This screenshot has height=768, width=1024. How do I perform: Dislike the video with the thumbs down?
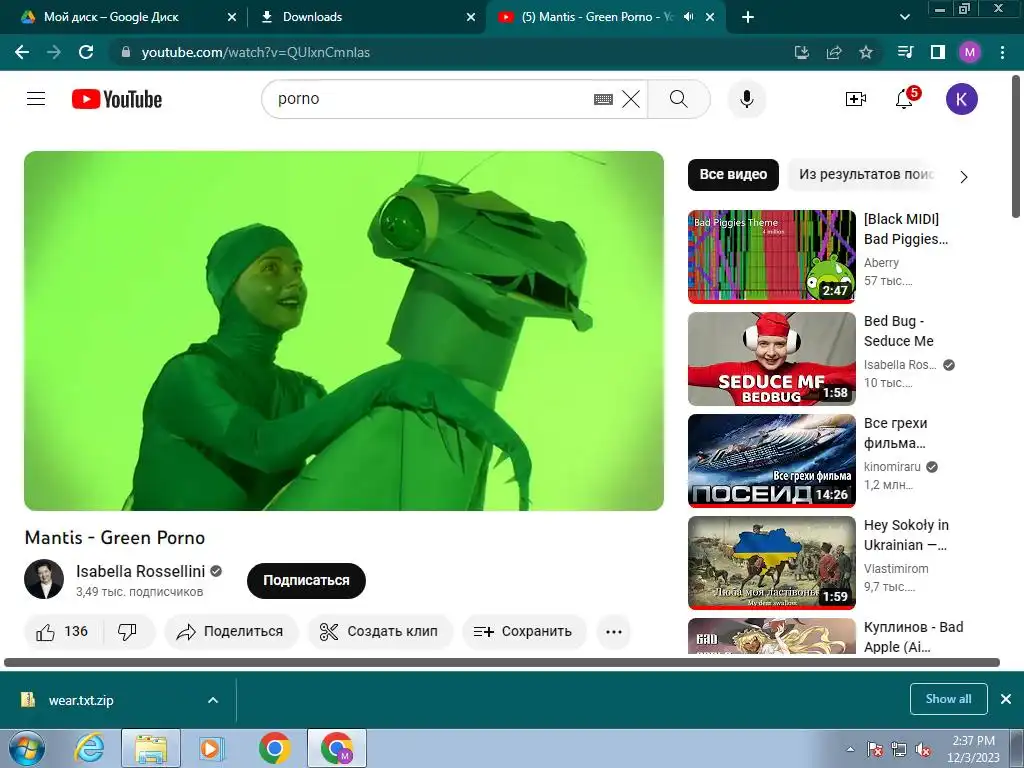click(127, 632)
